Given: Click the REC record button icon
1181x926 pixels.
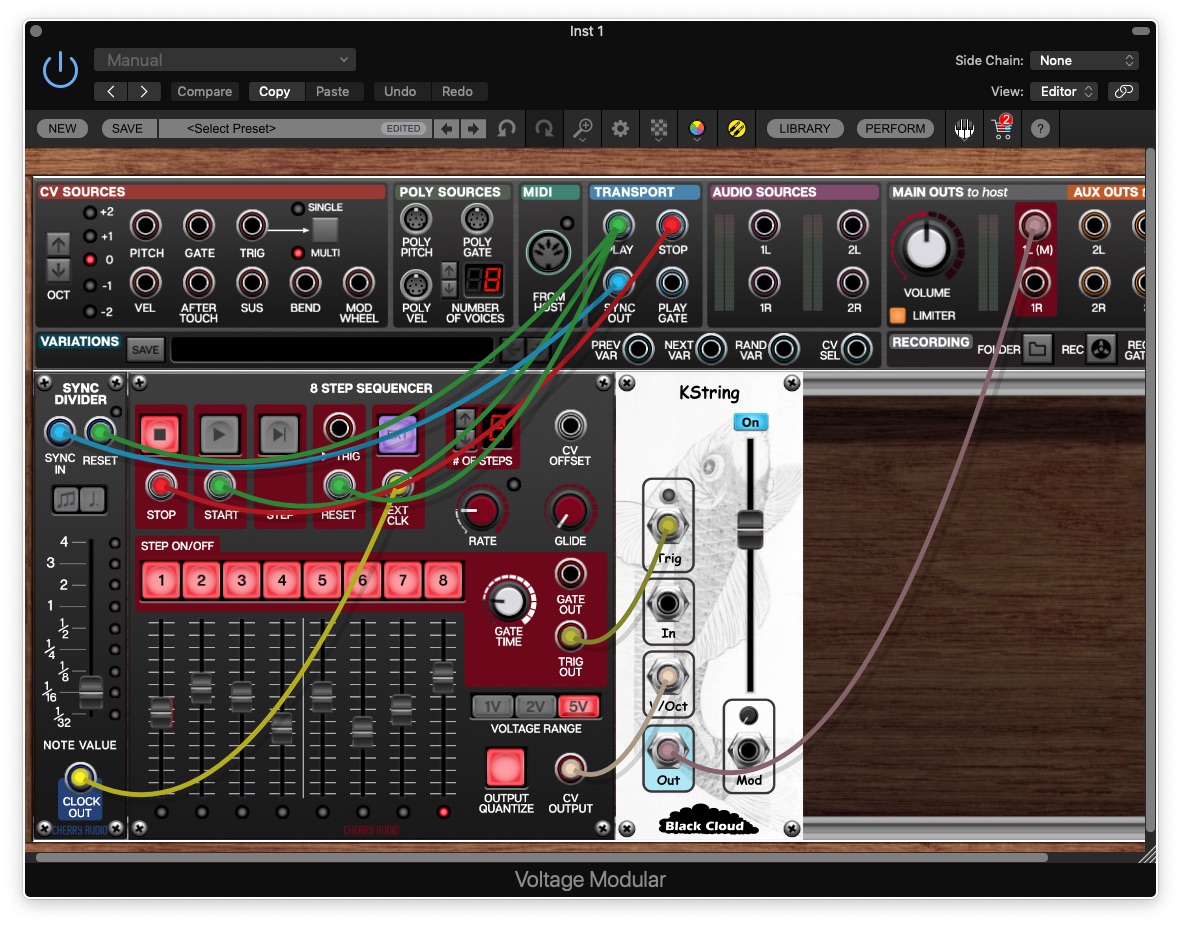Looking at the screenshot, I should (x=1101, y=349).
